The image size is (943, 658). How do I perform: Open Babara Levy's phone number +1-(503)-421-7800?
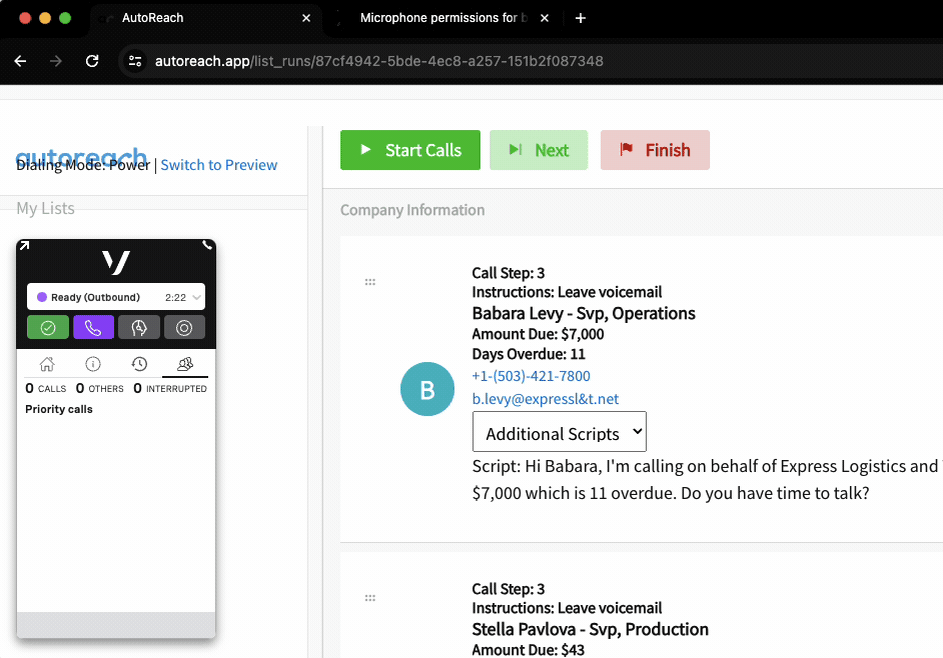point(531,376)
